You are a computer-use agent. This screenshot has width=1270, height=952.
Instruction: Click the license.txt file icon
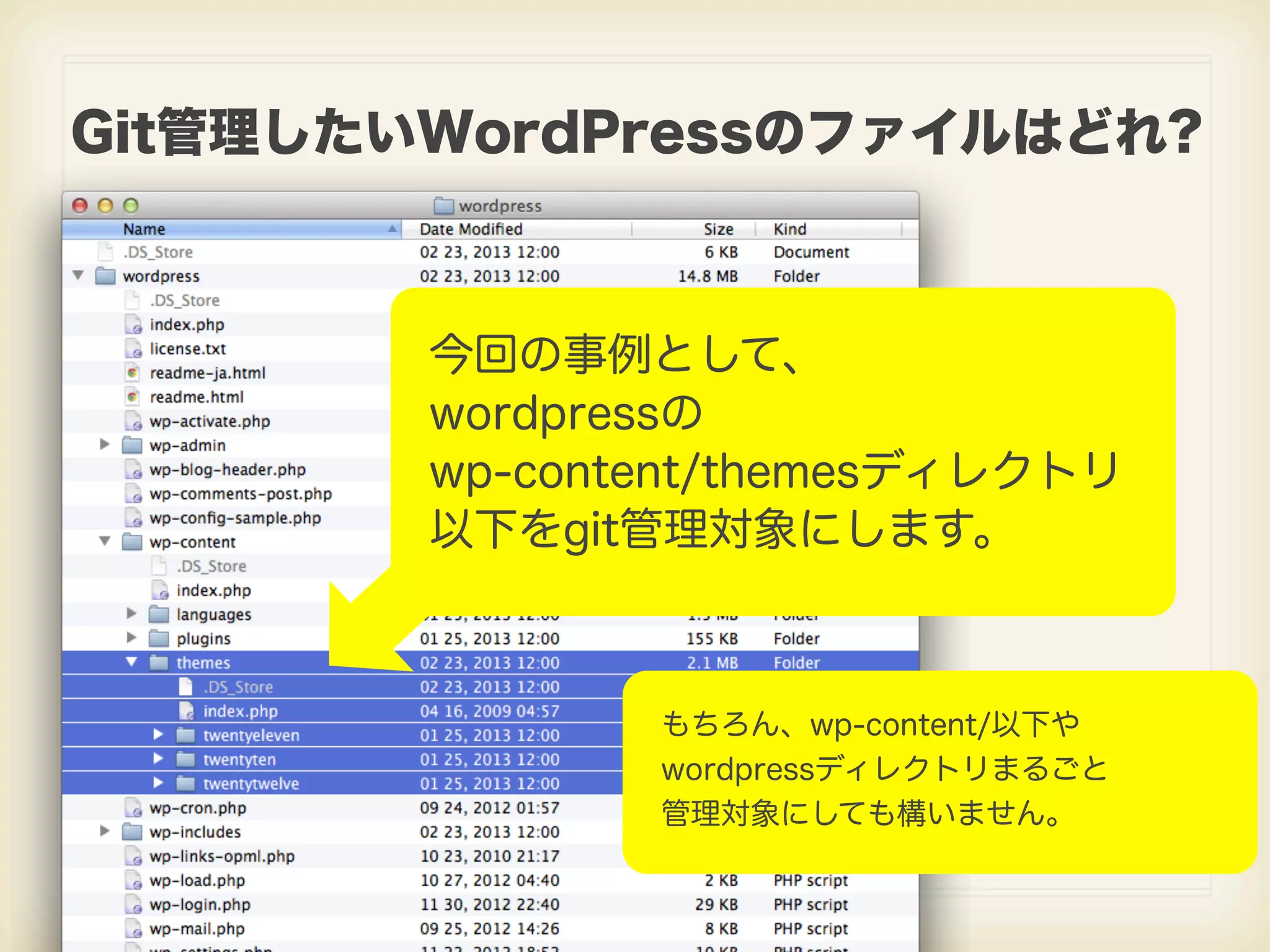click(x=133, y=348)
